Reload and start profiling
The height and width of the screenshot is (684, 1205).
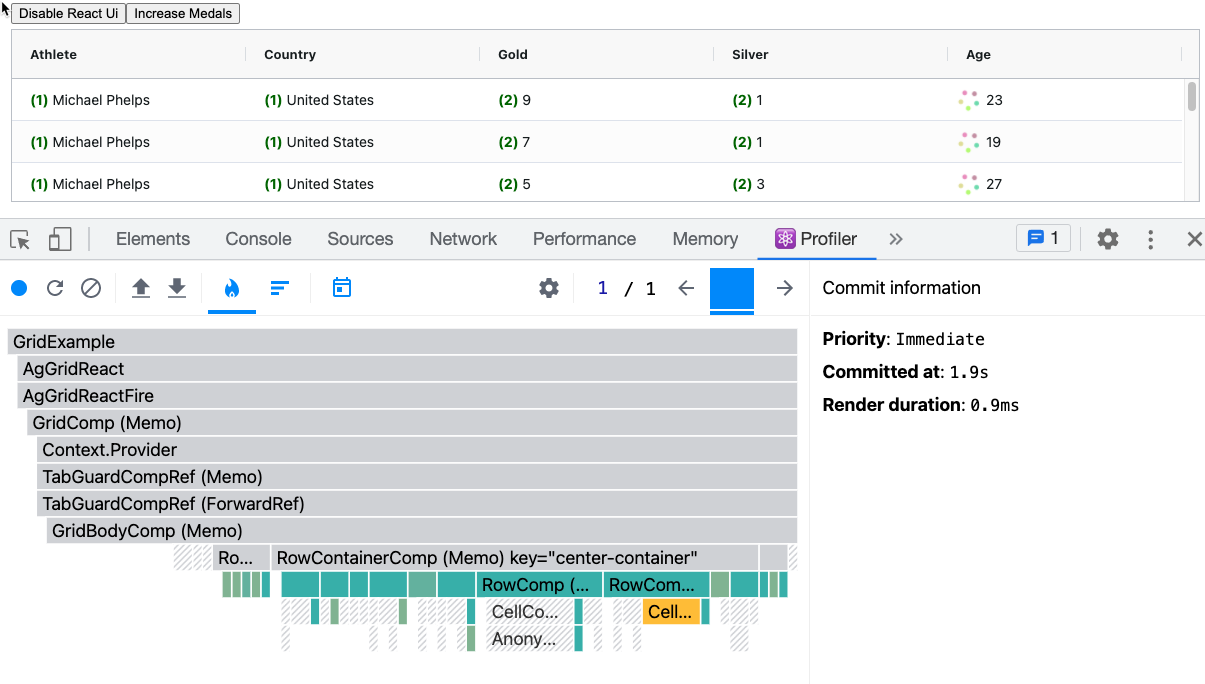click(55, 288)
